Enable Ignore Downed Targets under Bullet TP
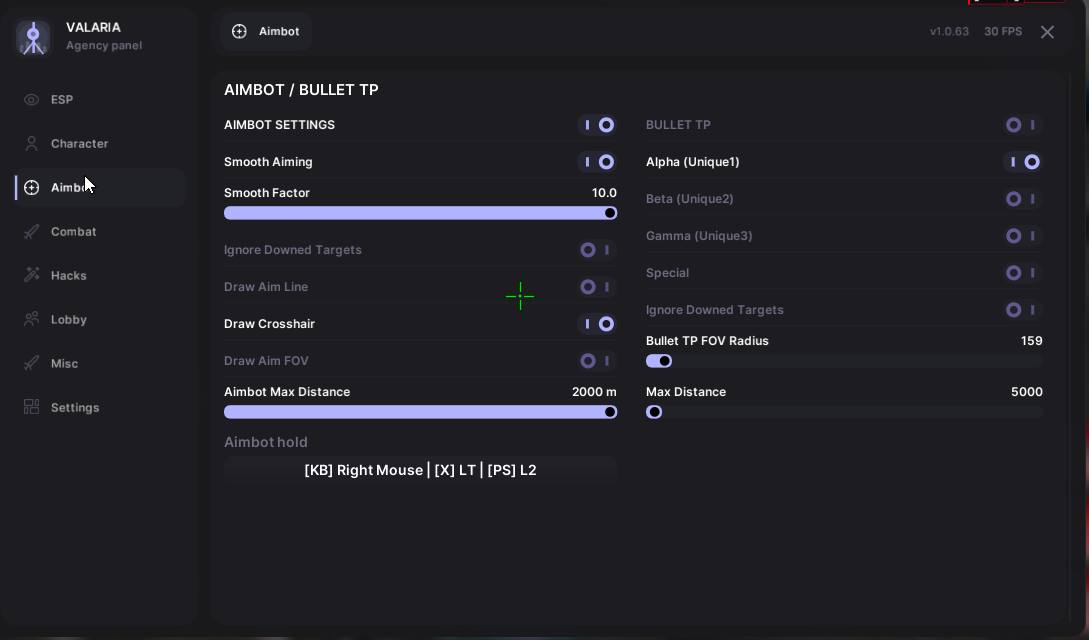This screenshot has width=1089, height=640. [1023, 310]
